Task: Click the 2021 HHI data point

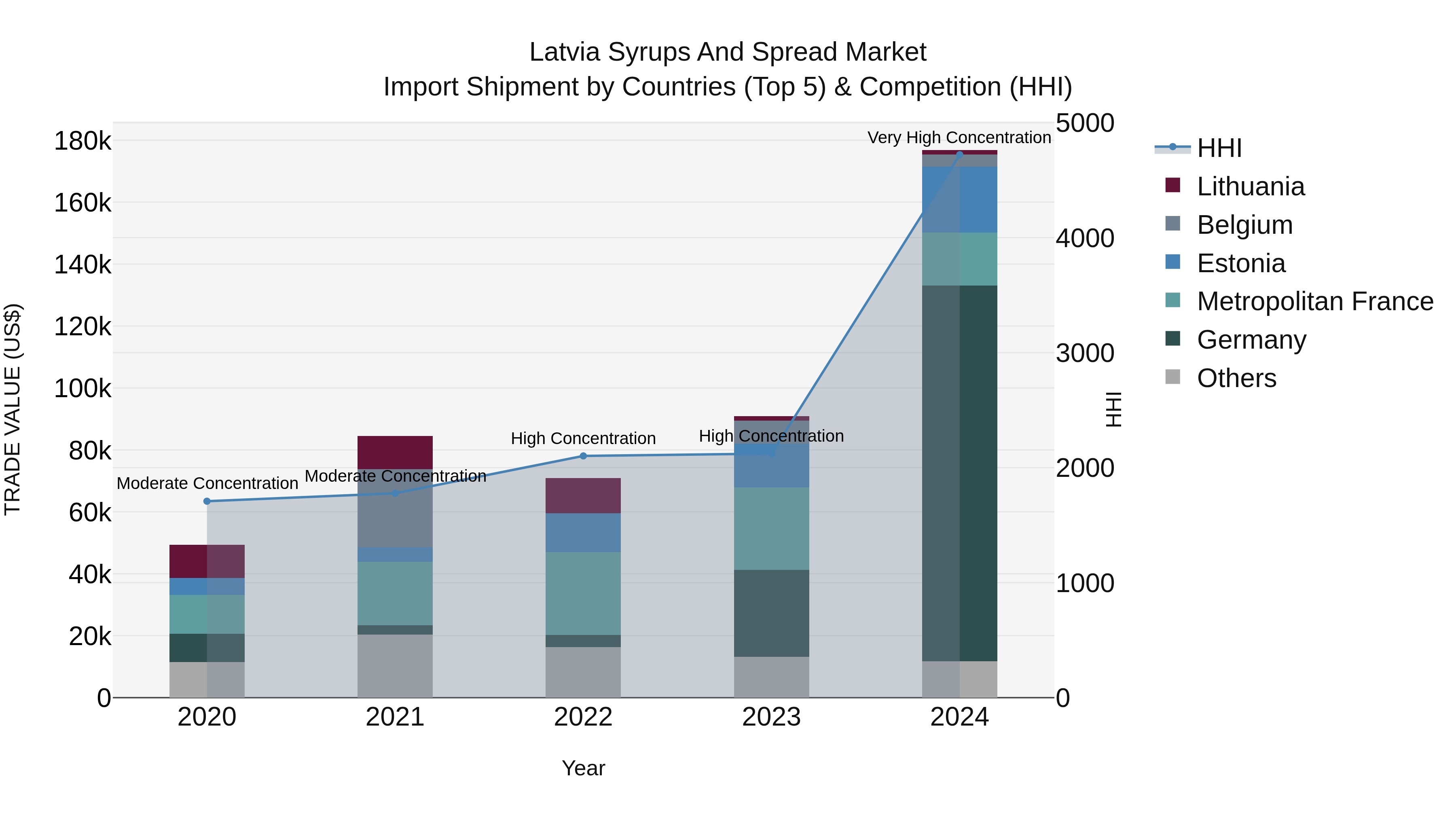Action: (395, 493)
